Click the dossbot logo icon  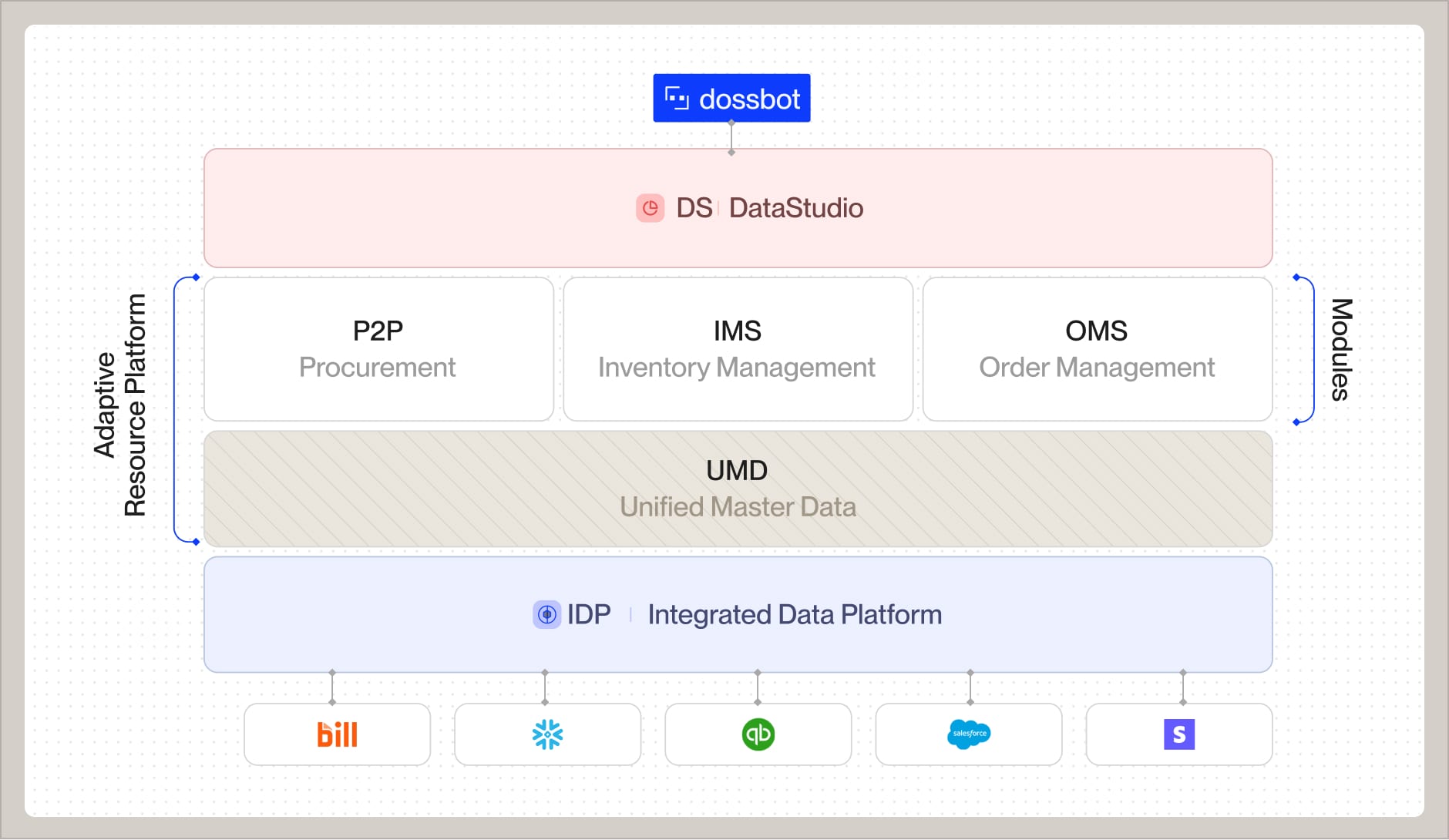pyautogui.click(x=678, y=98)
